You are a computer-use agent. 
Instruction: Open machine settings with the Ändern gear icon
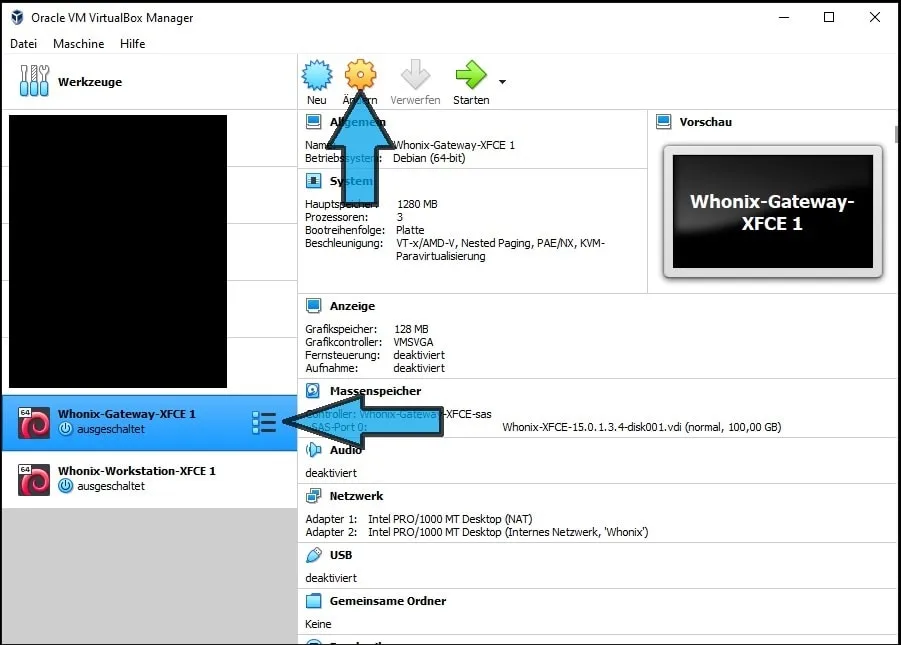(x=360, y=75)
